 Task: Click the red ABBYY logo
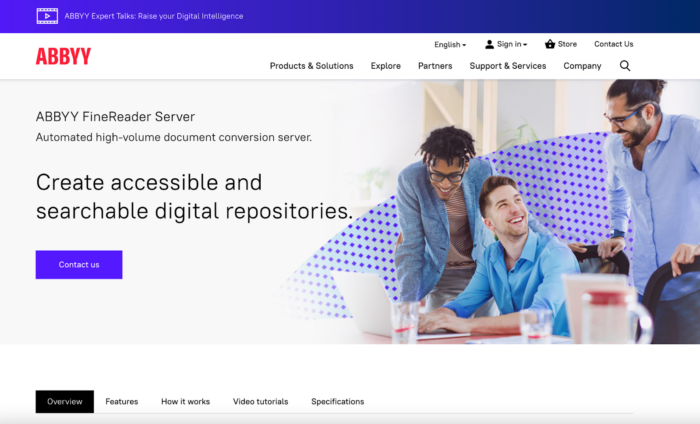(63, 56)
